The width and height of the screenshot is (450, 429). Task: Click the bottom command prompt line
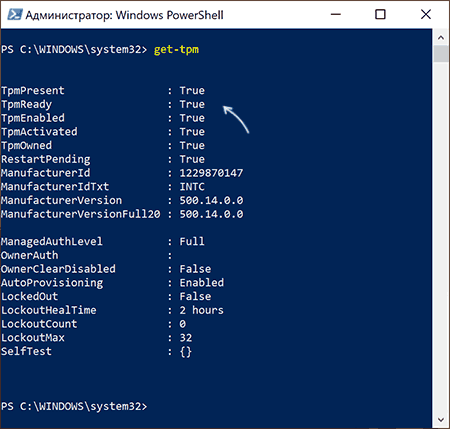(74, 406)
